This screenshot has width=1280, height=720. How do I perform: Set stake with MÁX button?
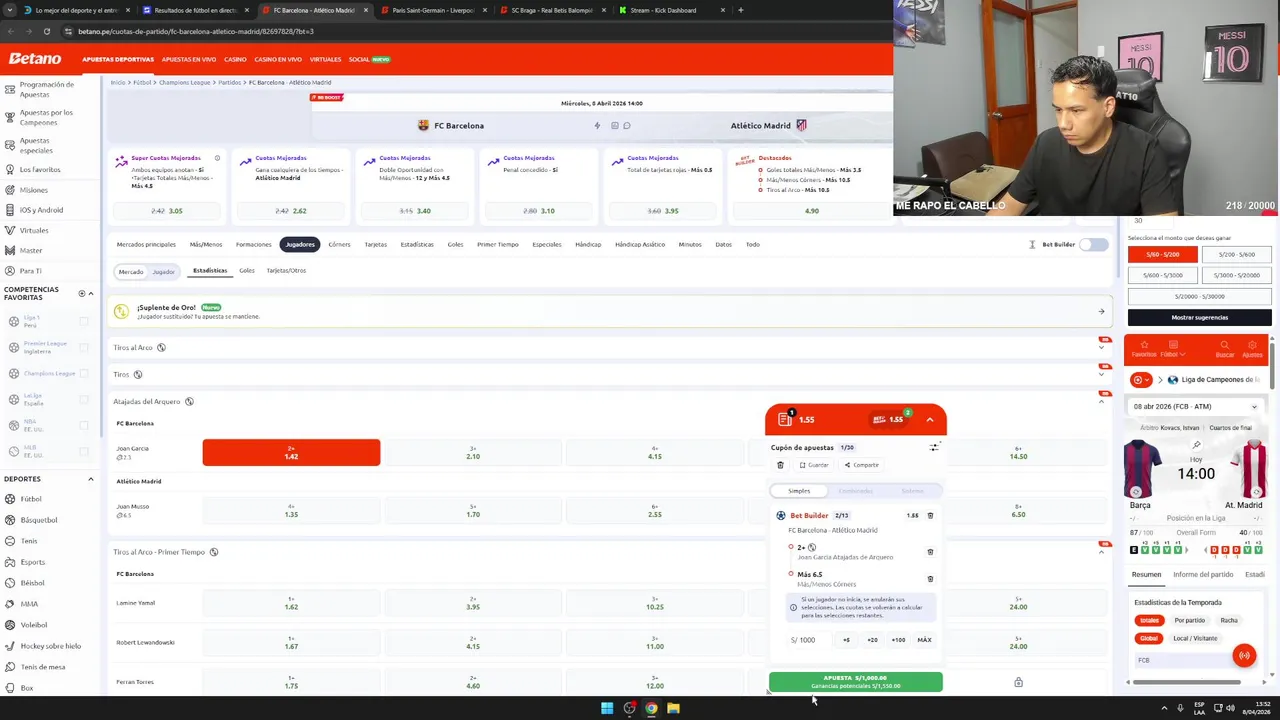[x=924, y=640]
